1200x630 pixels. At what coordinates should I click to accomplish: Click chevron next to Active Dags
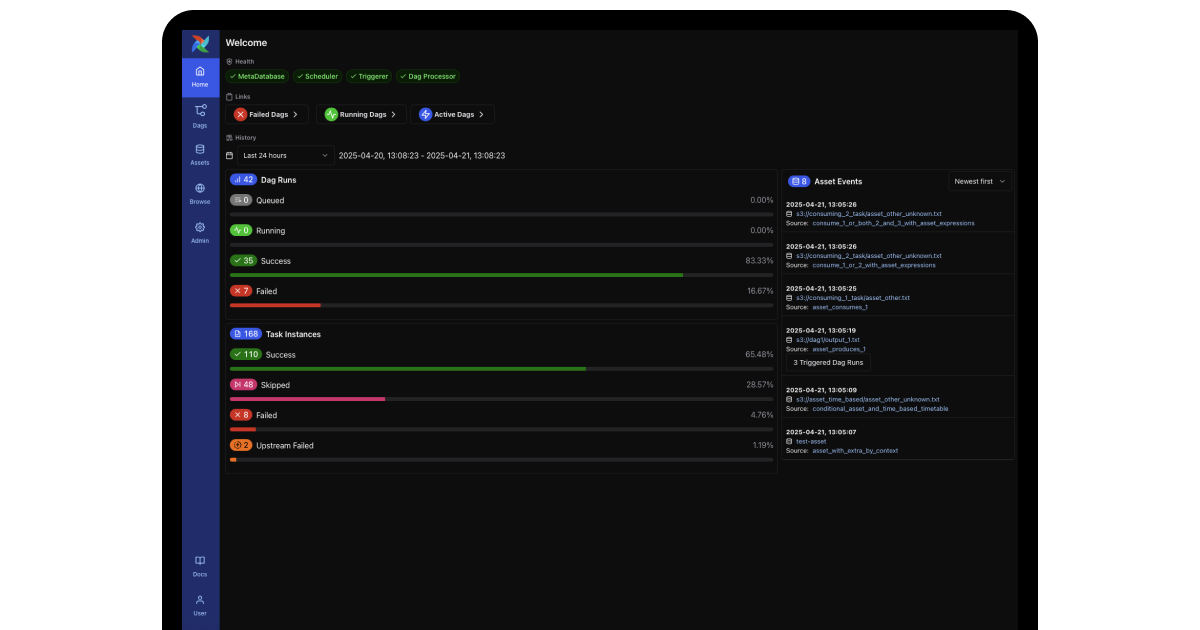481,115
